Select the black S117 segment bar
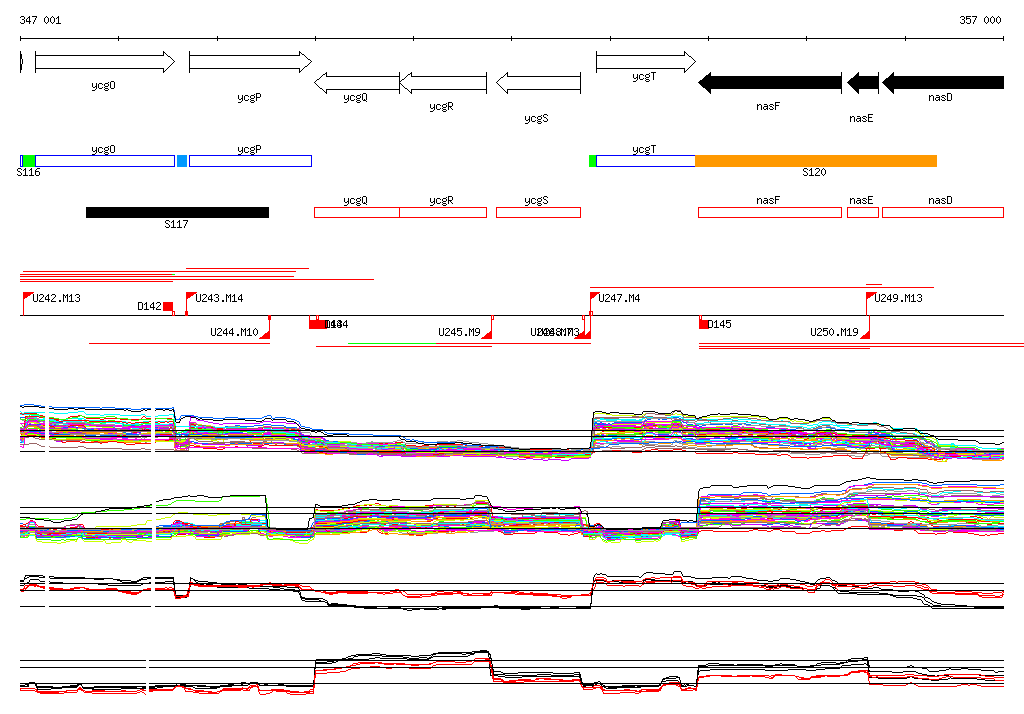 (177, 212)
